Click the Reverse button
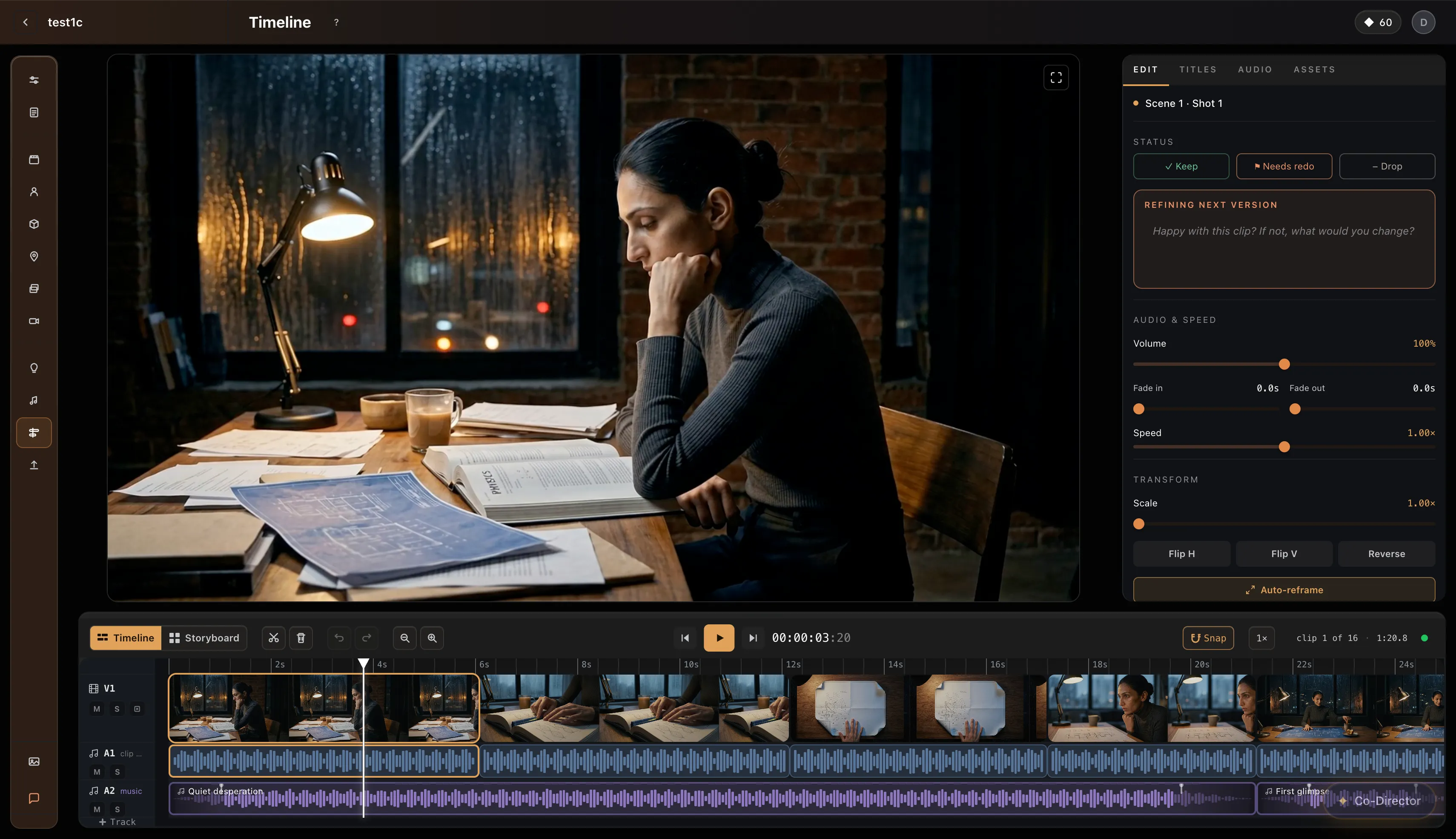 click(x=1386, y=554)
